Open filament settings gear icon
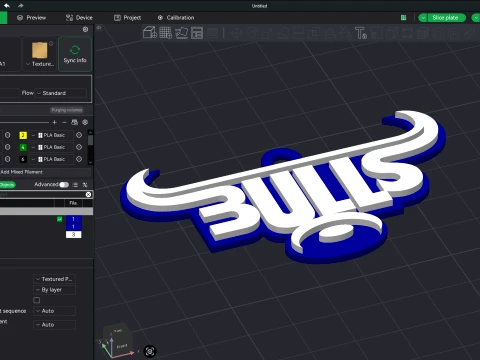The image size is (480, 360). 85,122
